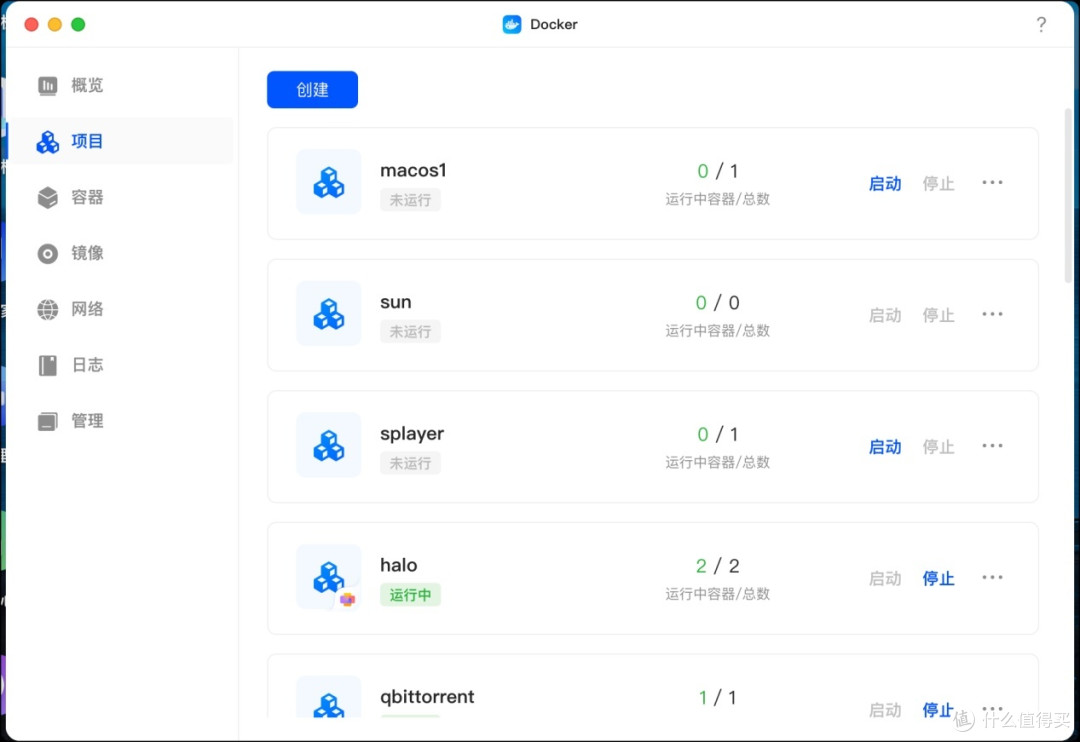Open the 概览 overview sidebar icon
This screenshot has width=1080, height=742.
click(48, 85)
